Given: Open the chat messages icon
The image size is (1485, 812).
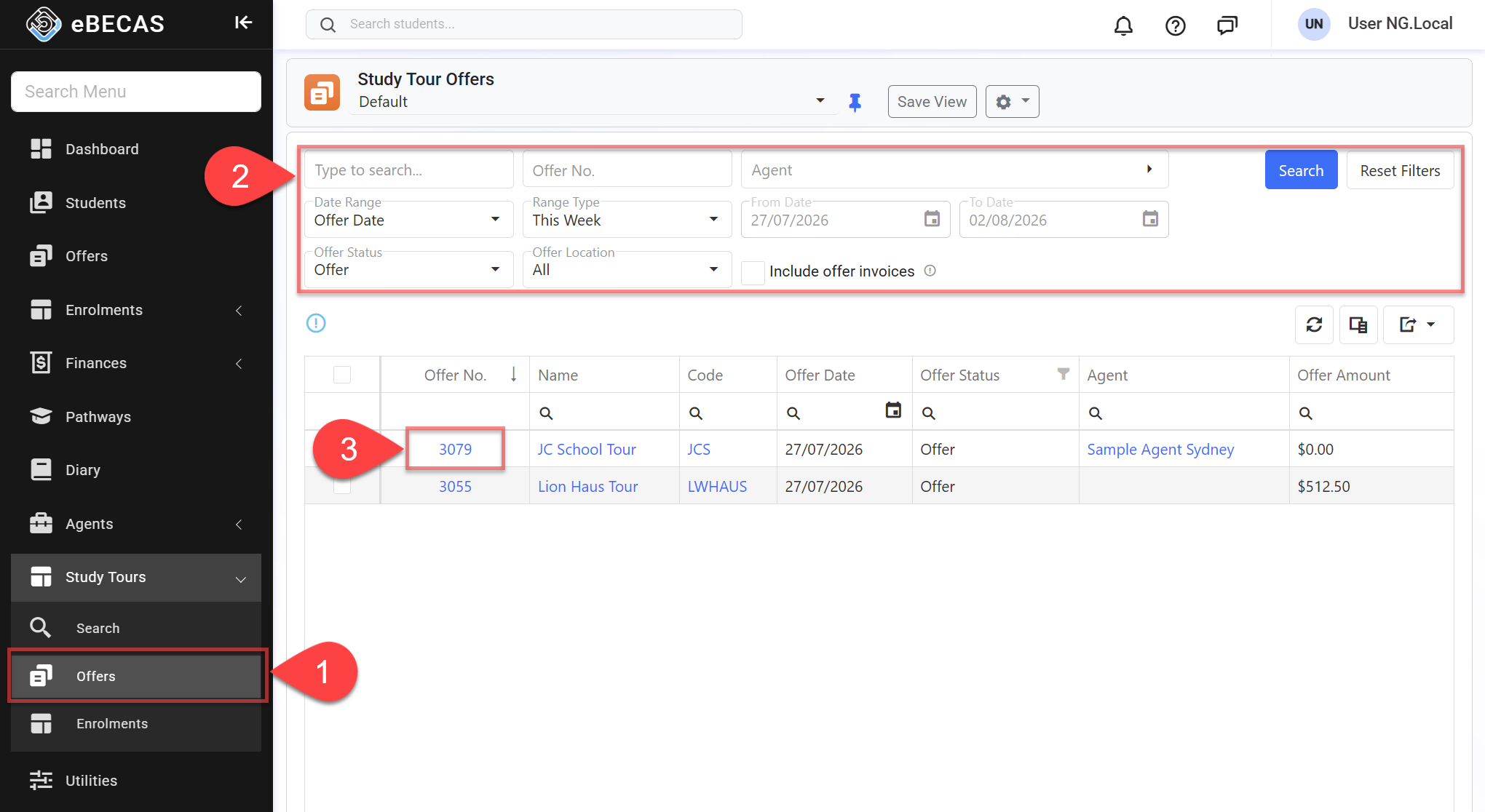Looking at the screenshot, I should pos(1227,25).
